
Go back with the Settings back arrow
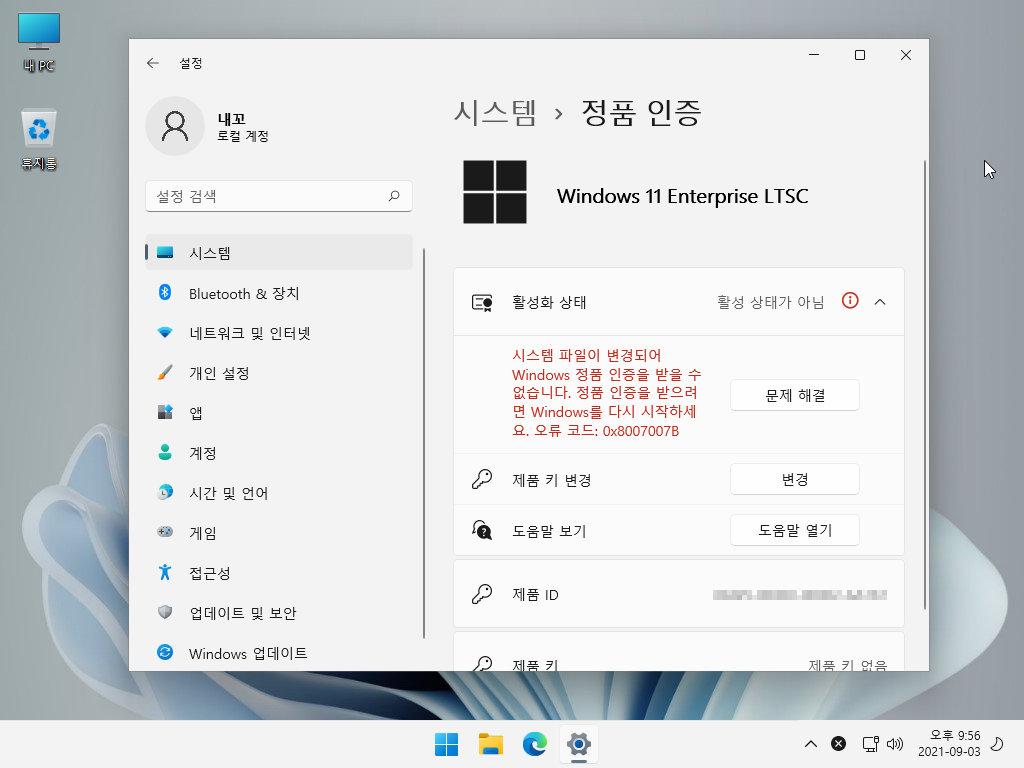pos(153,63)
